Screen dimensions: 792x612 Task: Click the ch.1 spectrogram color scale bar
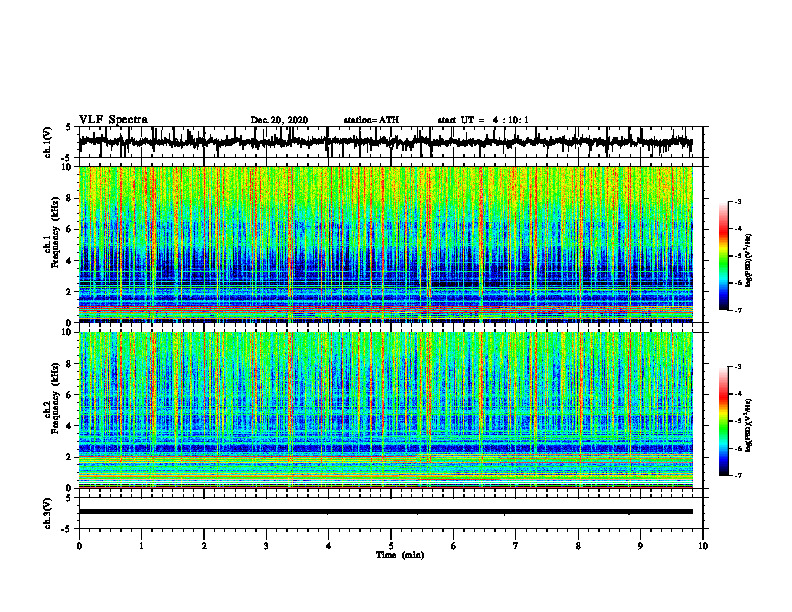point(723,256)
